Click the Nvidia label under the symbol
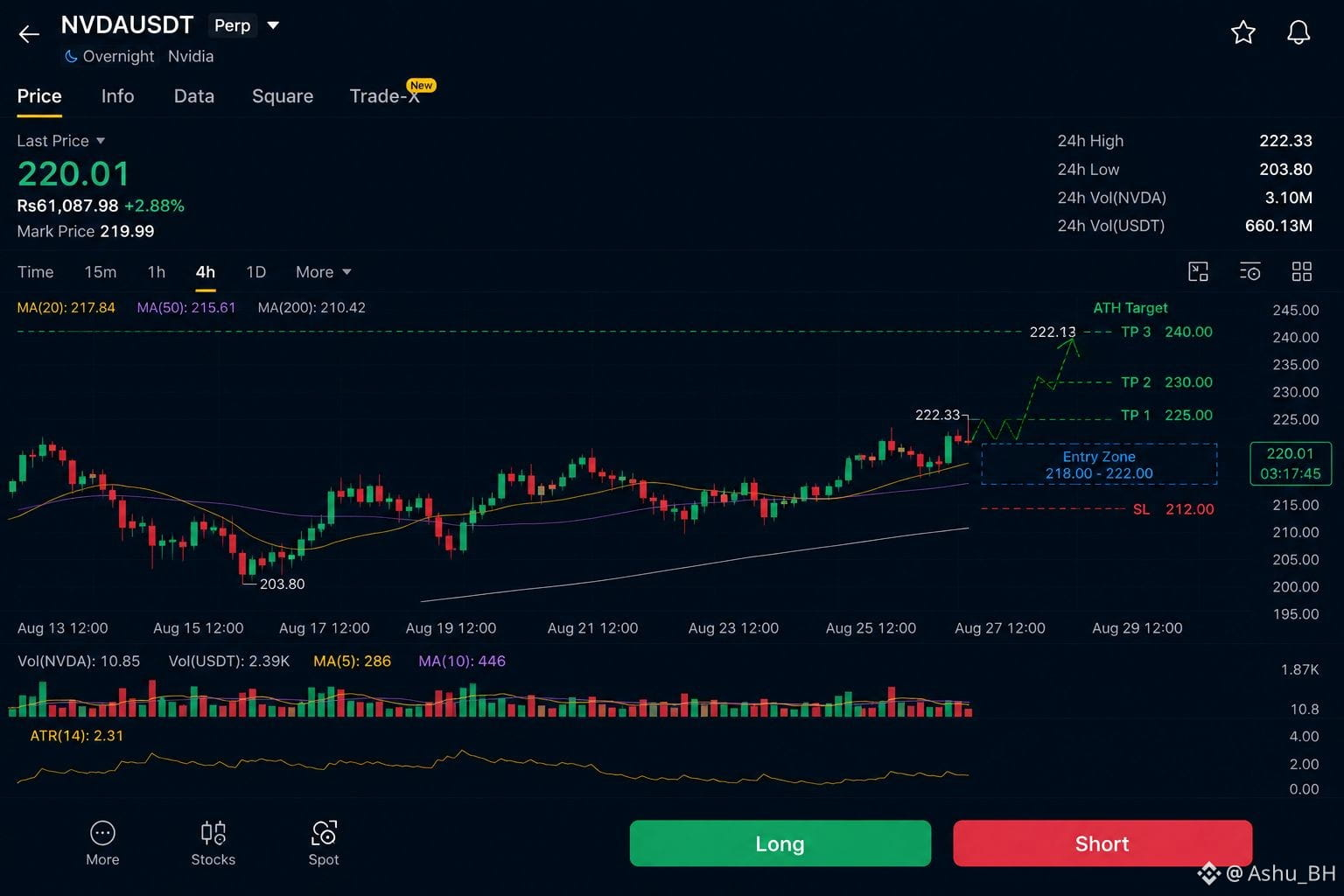1344x896 pixels. (191, 56)
